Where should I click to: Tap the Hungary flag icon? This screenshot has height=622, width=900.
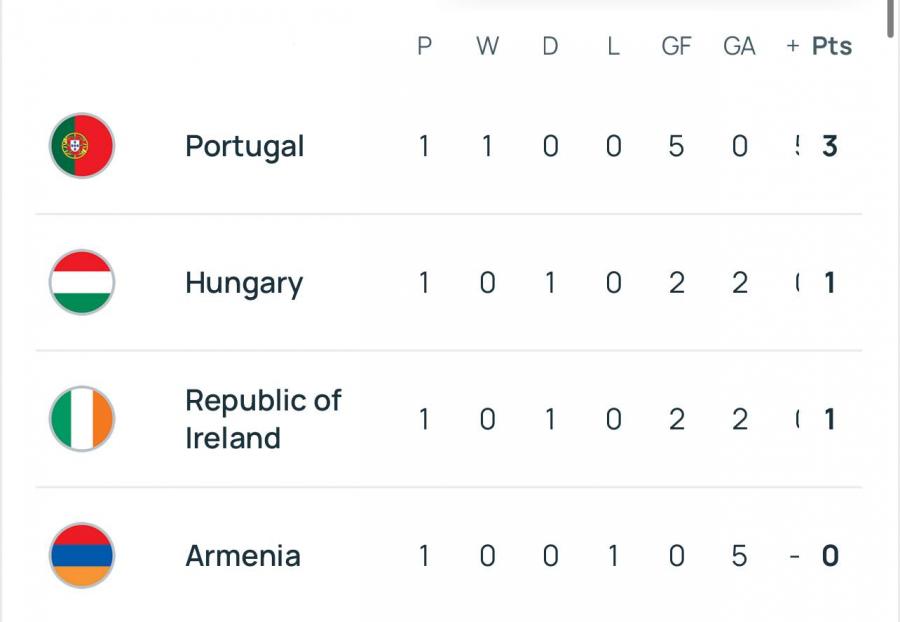82,282
